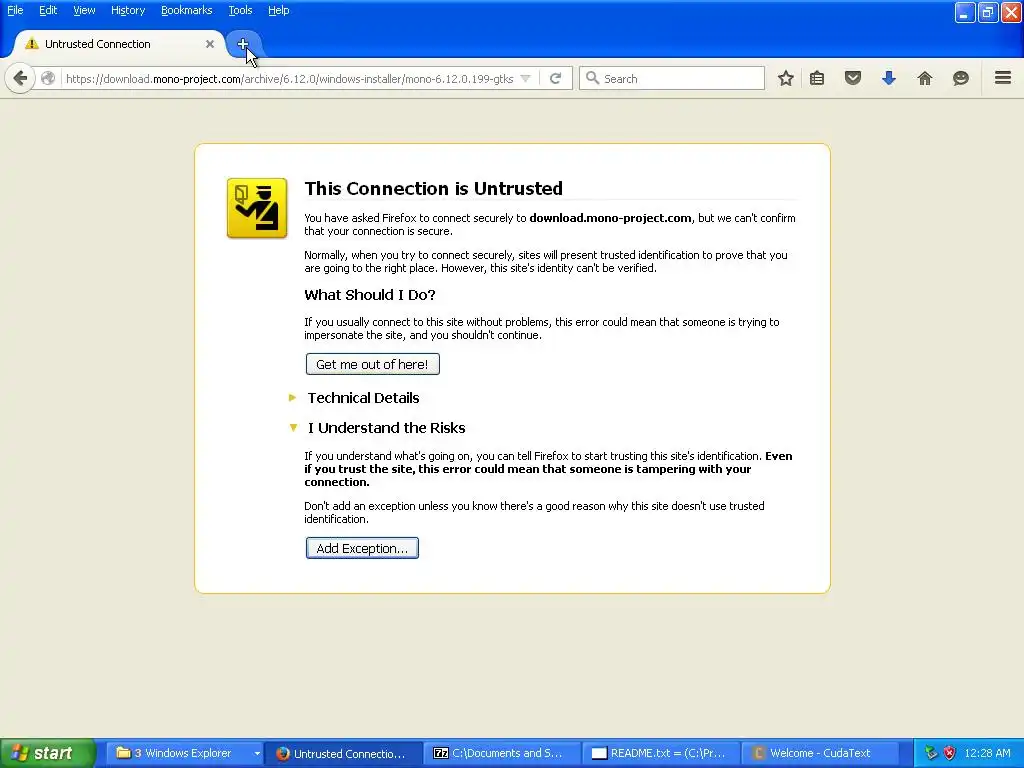
Task: Save to Pocket icon
Action: [x=853, y=78]
